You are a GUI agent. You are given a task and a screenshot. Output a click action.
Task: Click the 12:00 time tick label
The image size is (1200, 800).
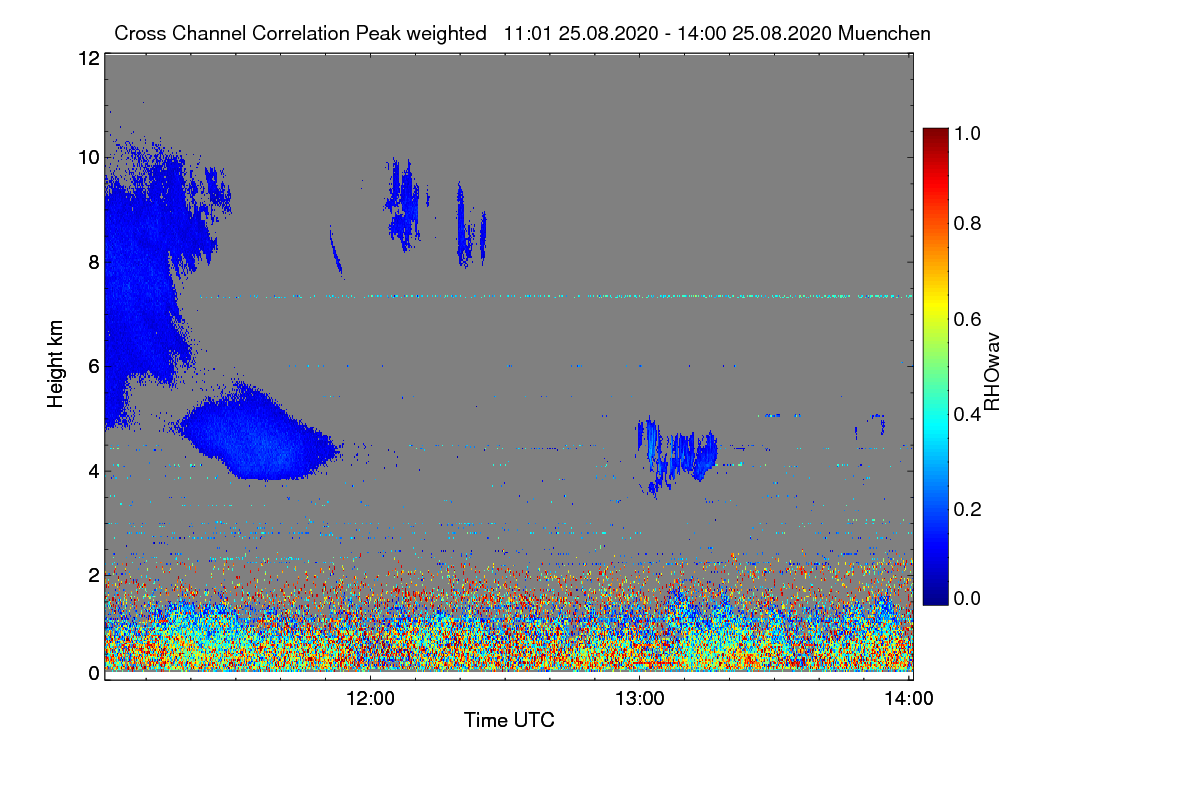coord(371,698)
